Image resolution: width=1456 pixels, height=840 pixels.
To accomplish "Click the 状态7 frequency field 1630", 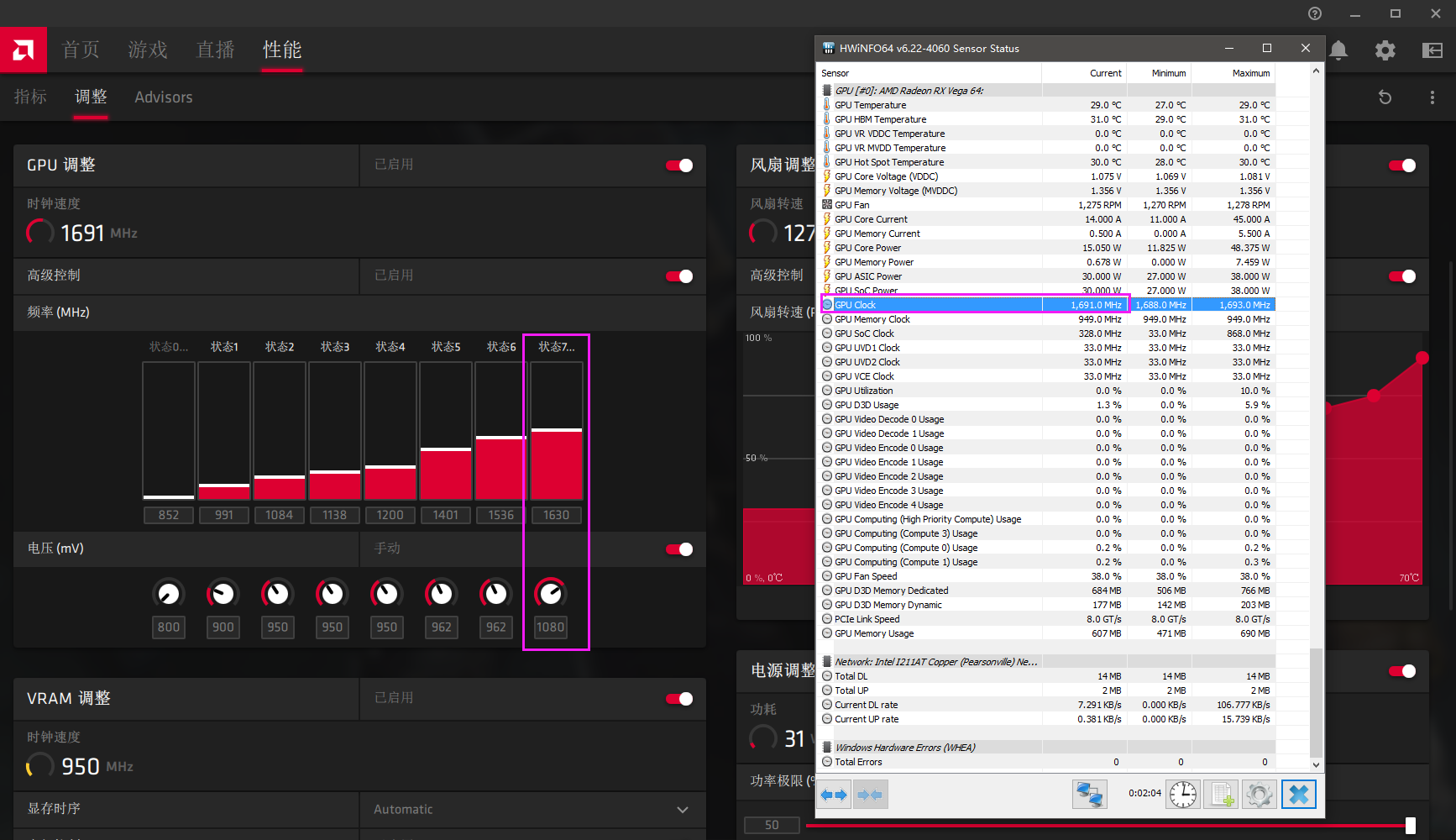I will point(556,515).
